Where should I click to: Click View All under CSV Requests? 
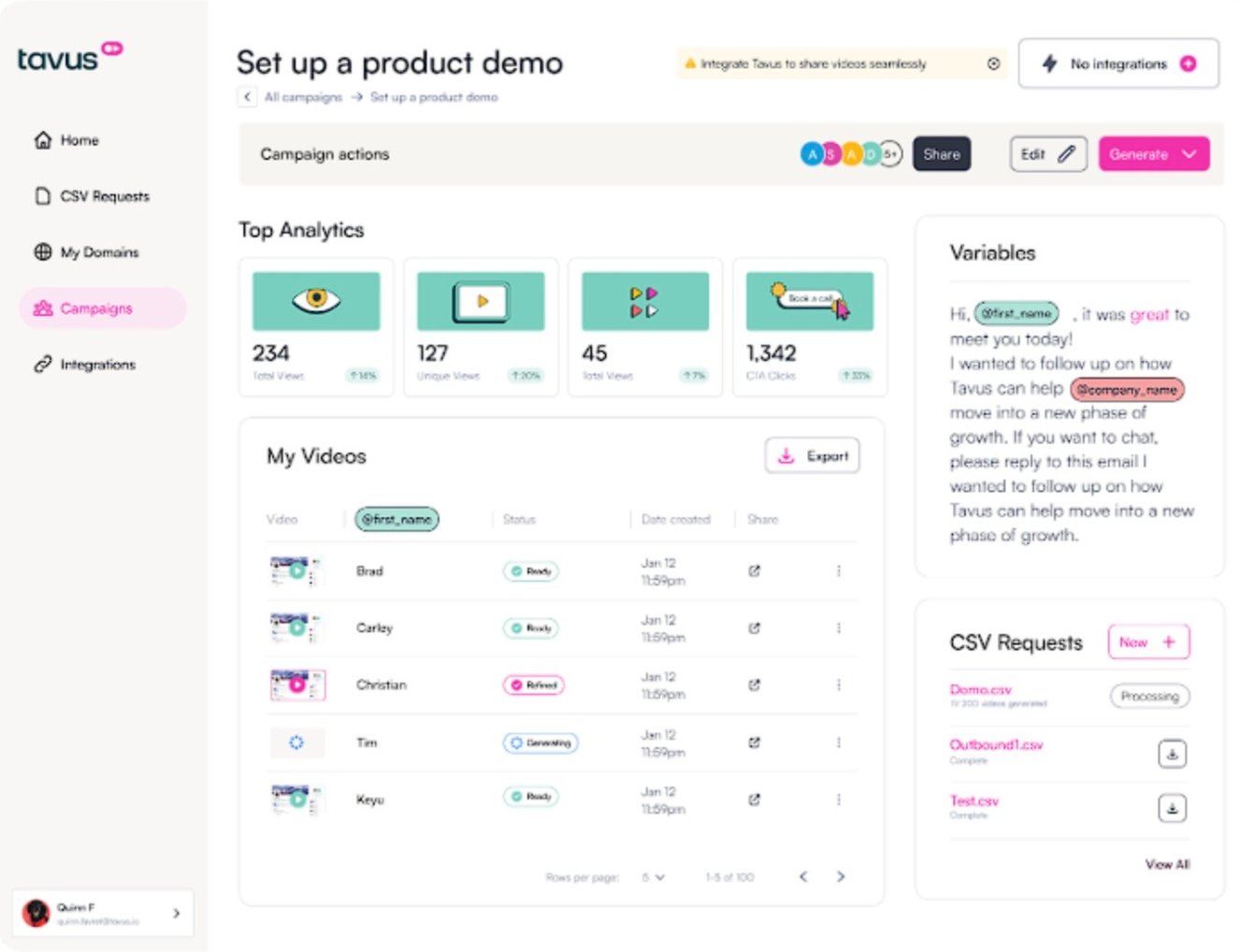click(1167, 864)
